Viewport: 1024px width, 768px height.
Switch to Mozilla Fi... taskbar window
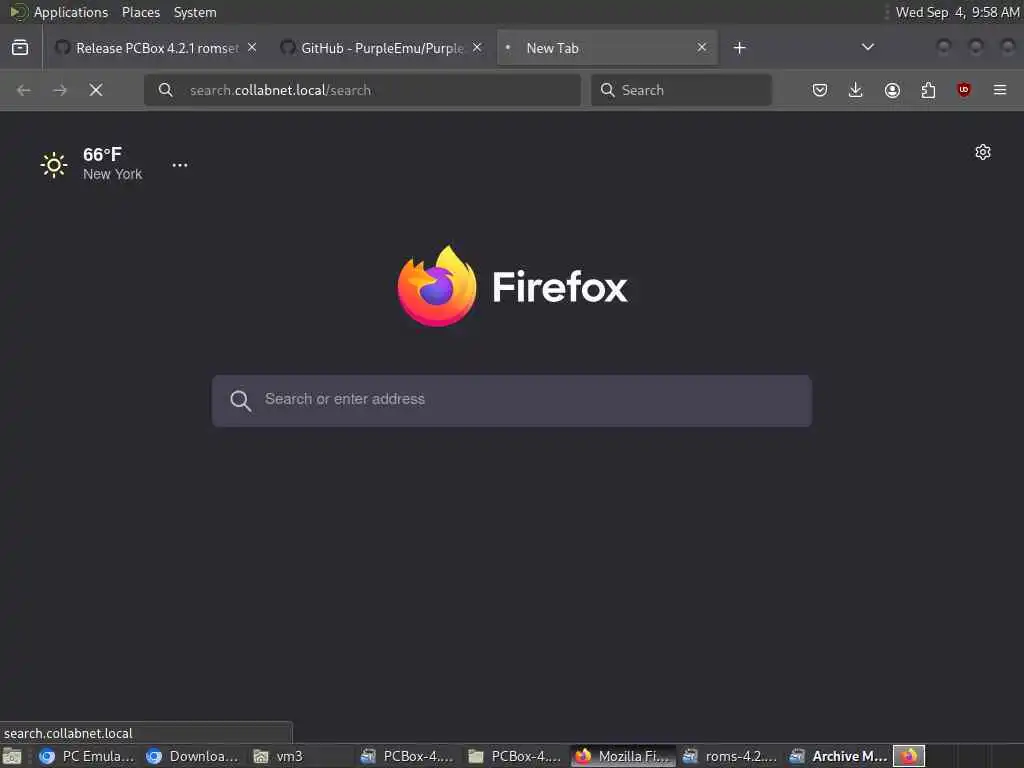622,756
